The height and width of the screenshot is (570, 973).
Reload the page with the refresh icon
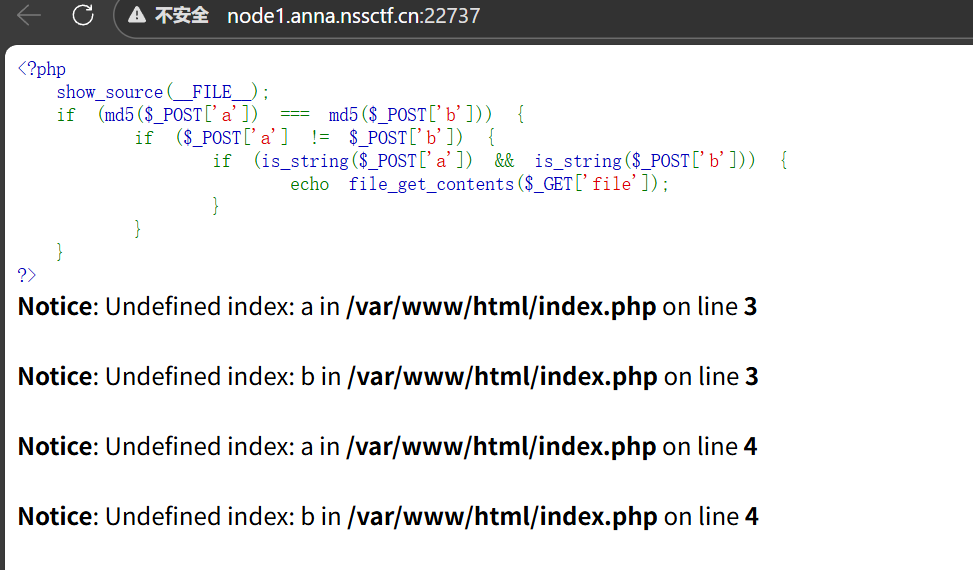point(83,15)
